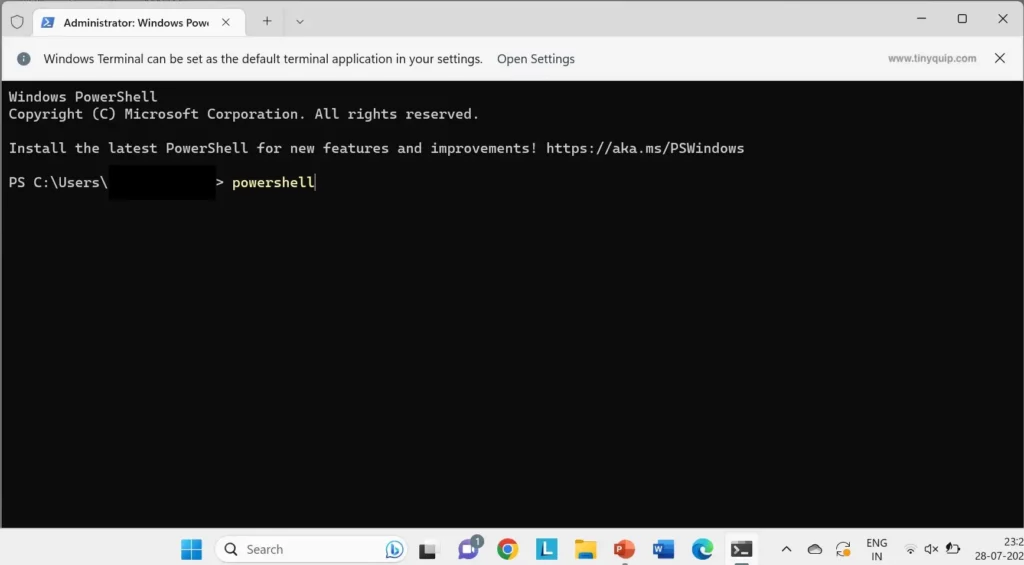
Task: Launch Google Chrome from the taskbar
Action: point(507,549)
